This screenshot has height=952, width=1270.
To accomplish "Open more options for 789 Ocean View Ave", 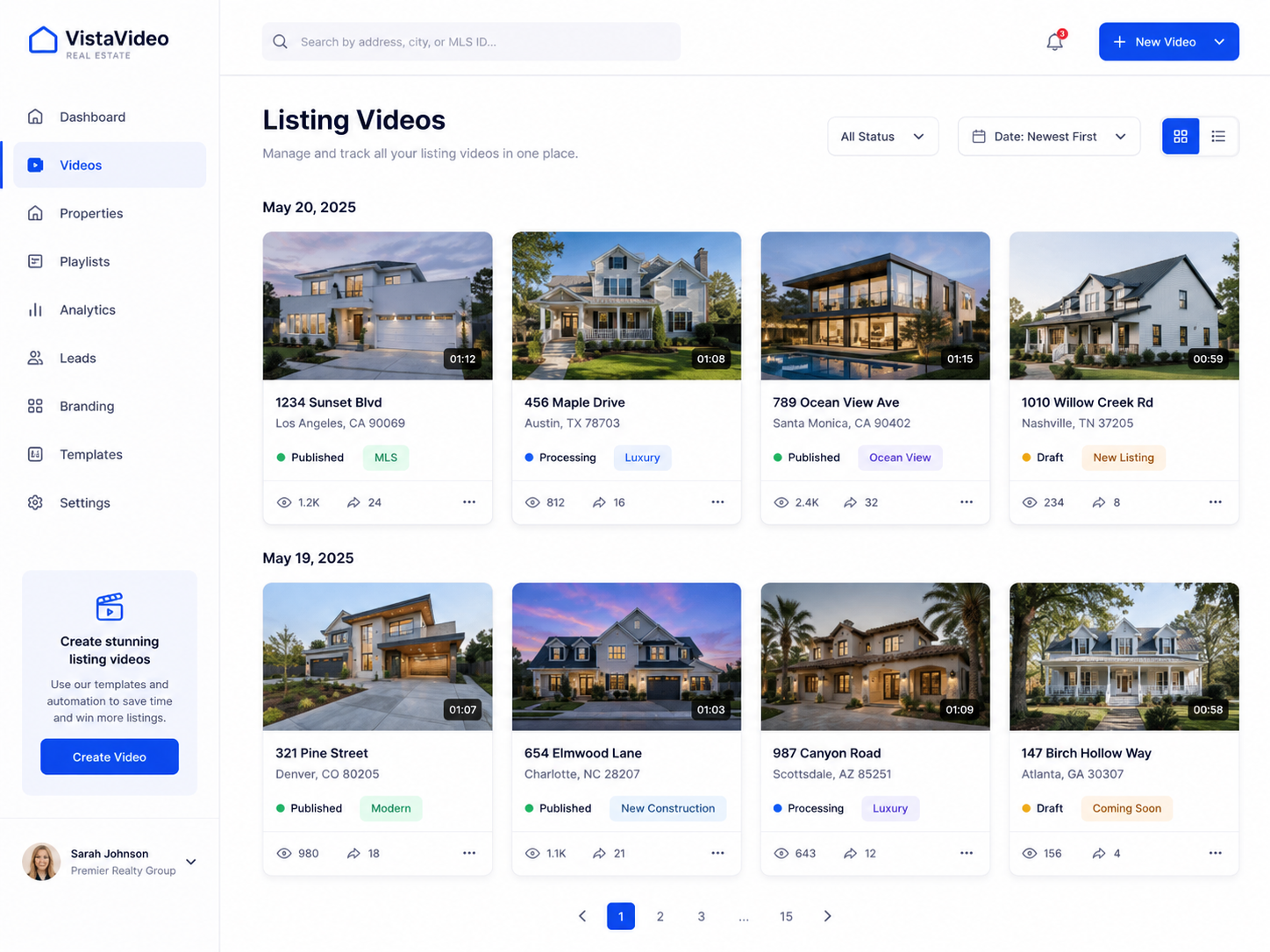I will [967, 502].
